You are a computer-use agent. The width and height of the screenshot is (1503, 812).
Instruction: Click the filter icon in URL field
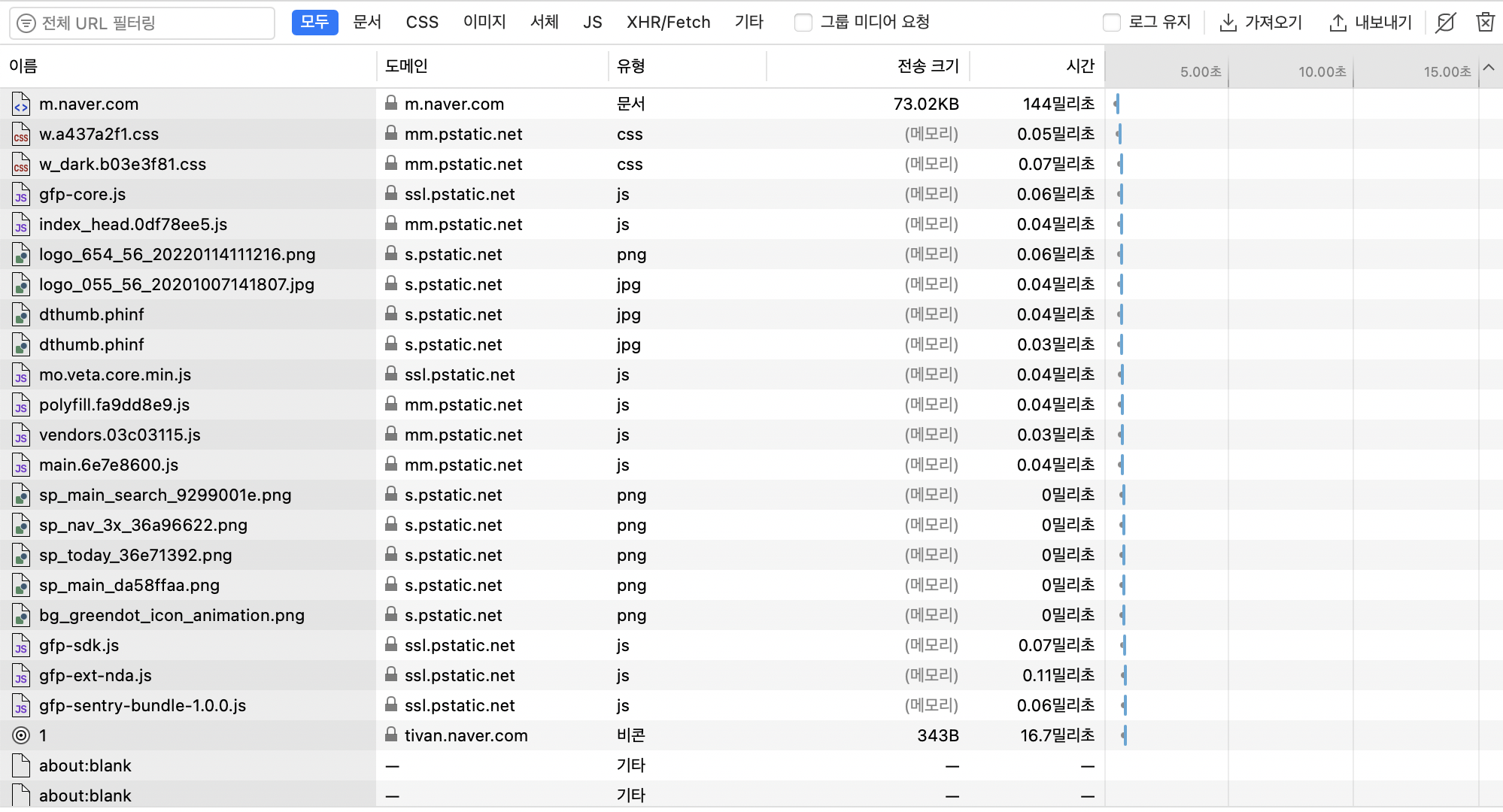(x=26, y=23)
